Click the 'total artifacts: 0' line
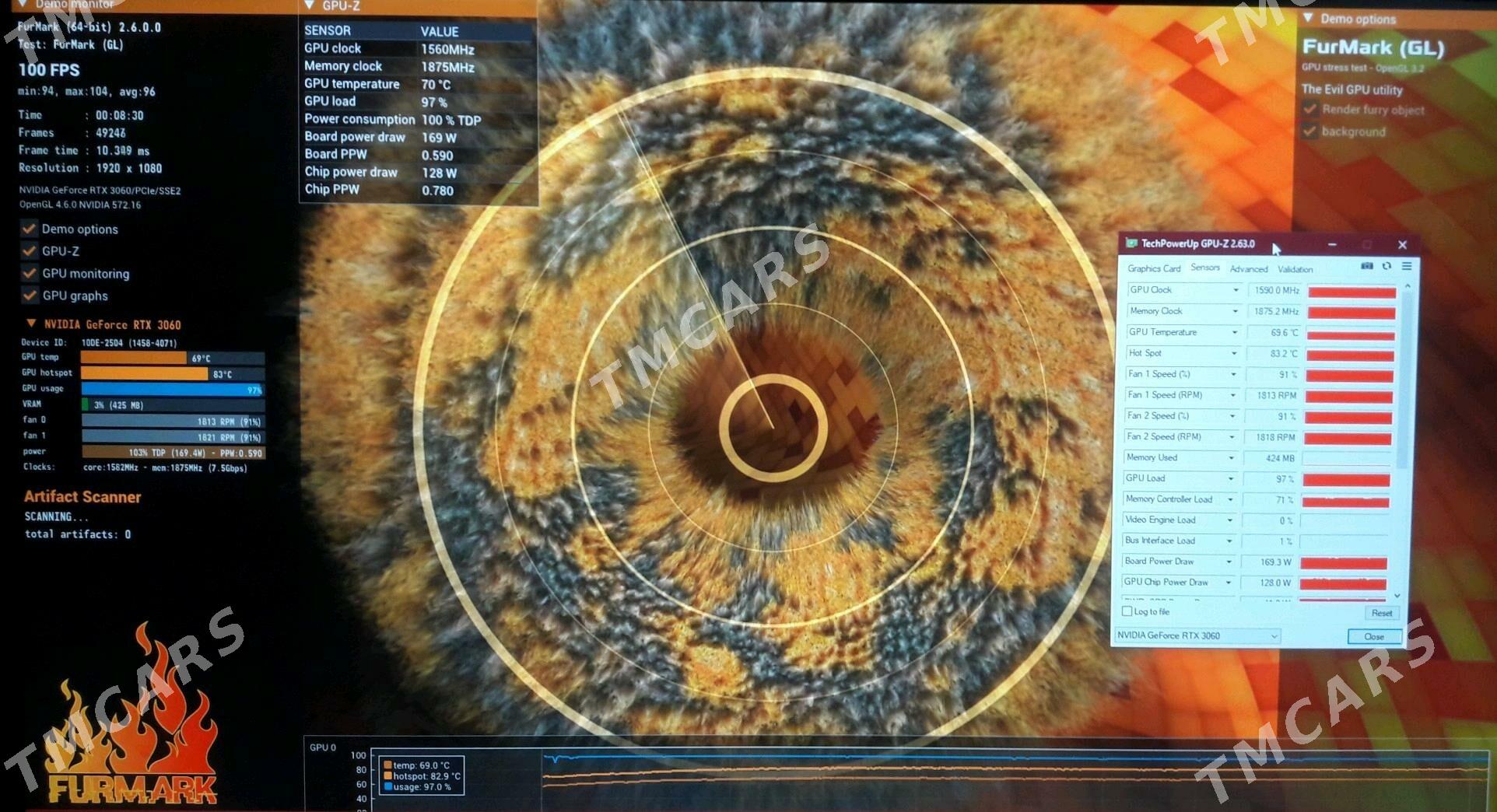This screenshot has width=1497, height=812. 78,534
